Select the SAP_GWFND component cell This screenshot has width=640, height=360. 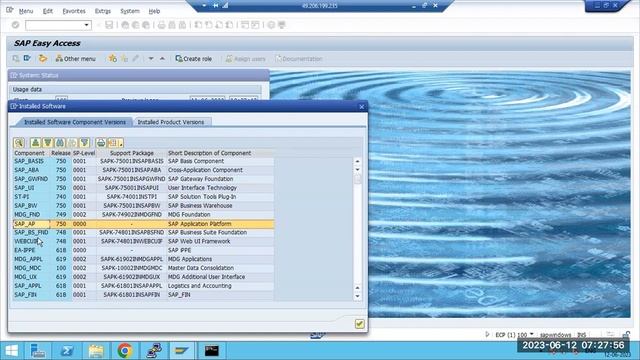click(31, 179)
